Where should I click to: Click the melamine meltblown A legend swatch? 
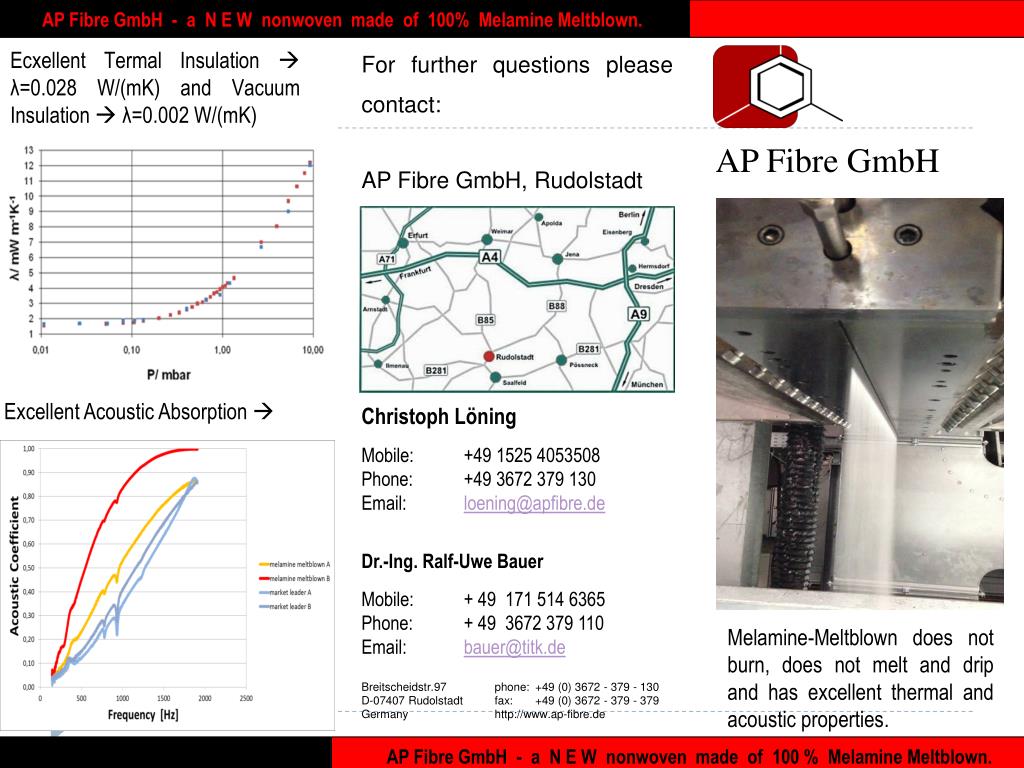[264, 564]
